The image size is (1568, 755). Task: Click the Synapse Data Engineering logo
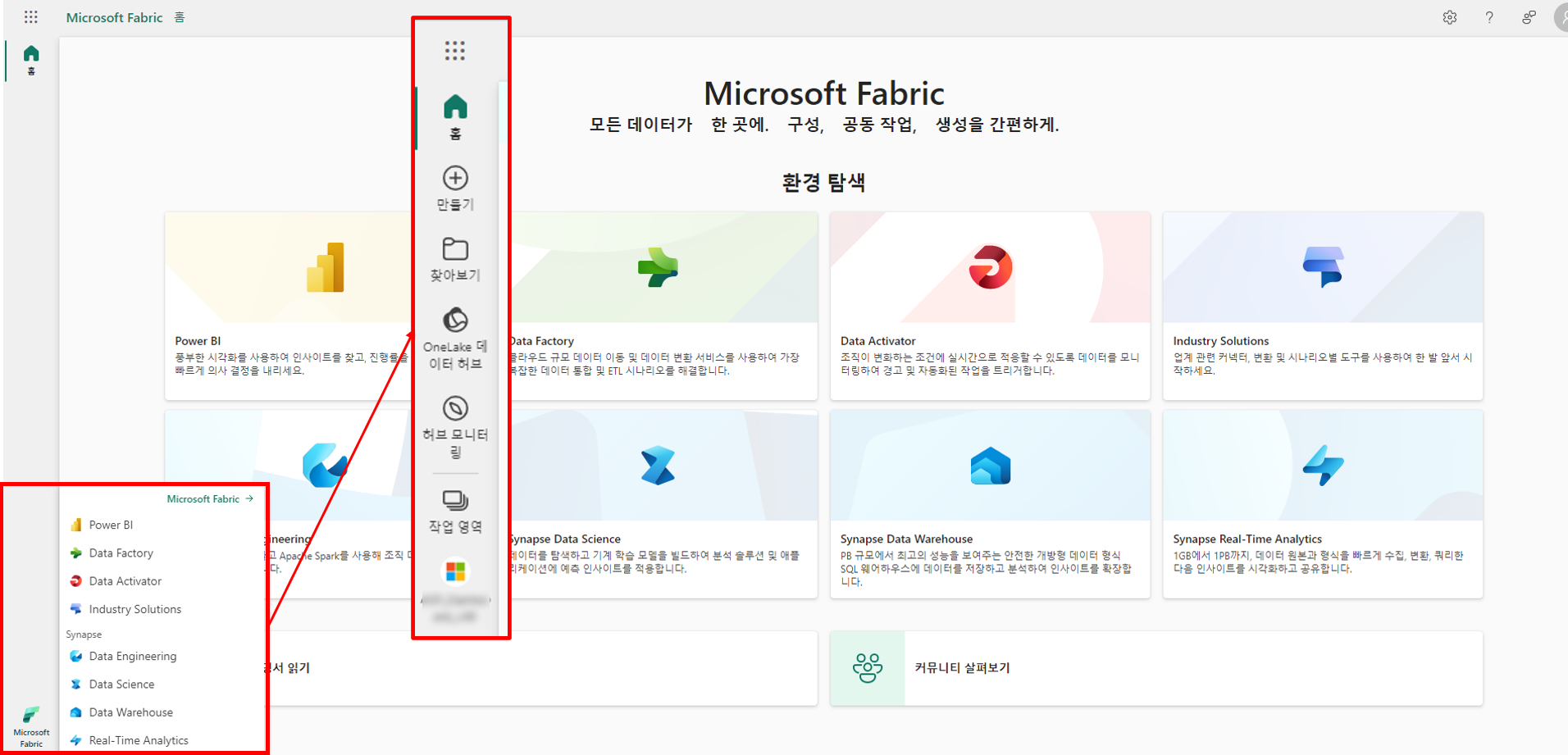[x=325, y=466]
